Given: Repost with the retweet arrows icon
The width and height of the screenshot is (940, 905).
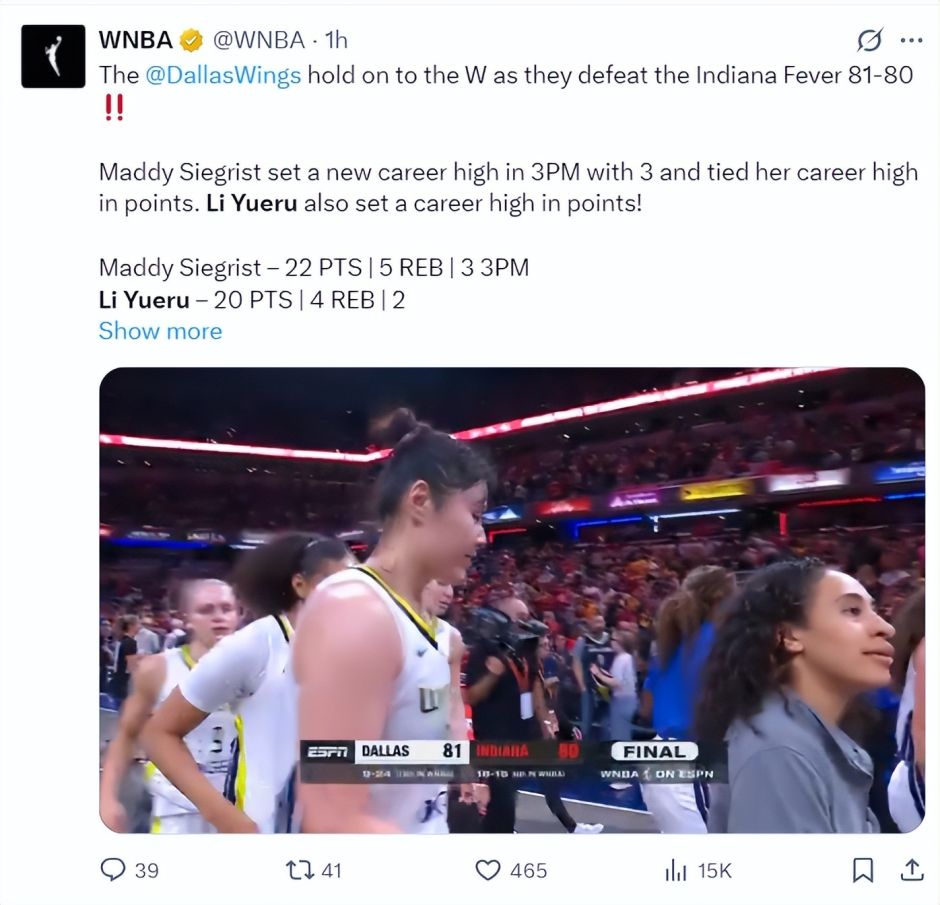Looking at the screenshot, I should pos(300,870).
